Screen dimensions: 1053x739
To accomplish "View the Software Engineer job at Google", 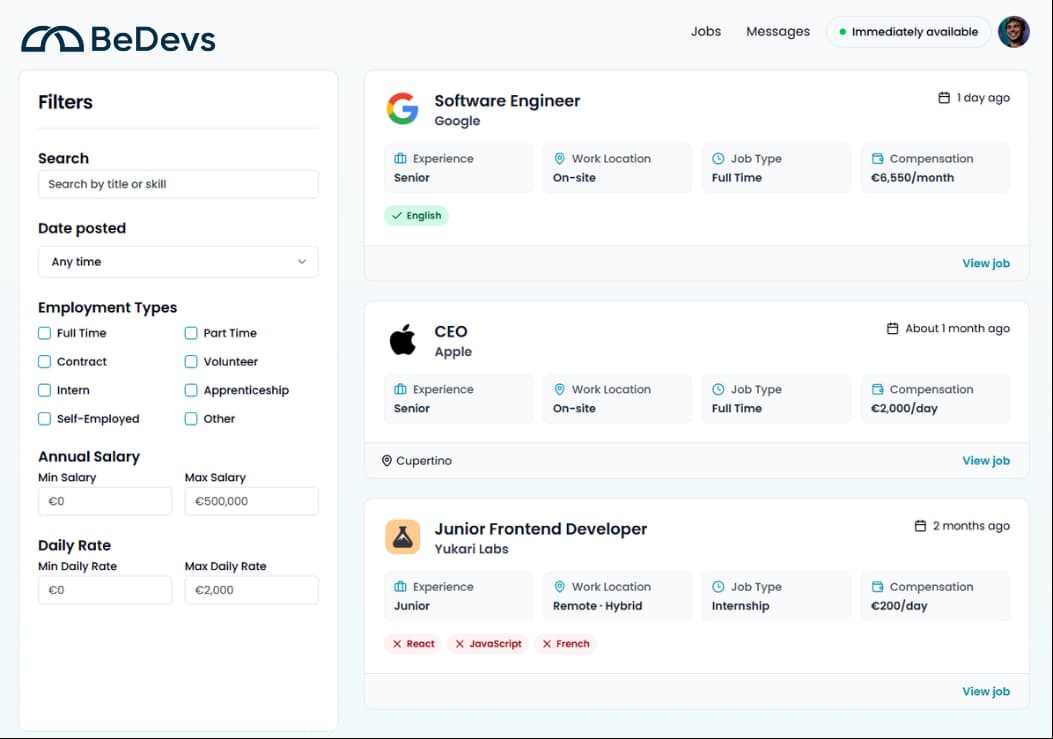I will (x=986, y=262).
